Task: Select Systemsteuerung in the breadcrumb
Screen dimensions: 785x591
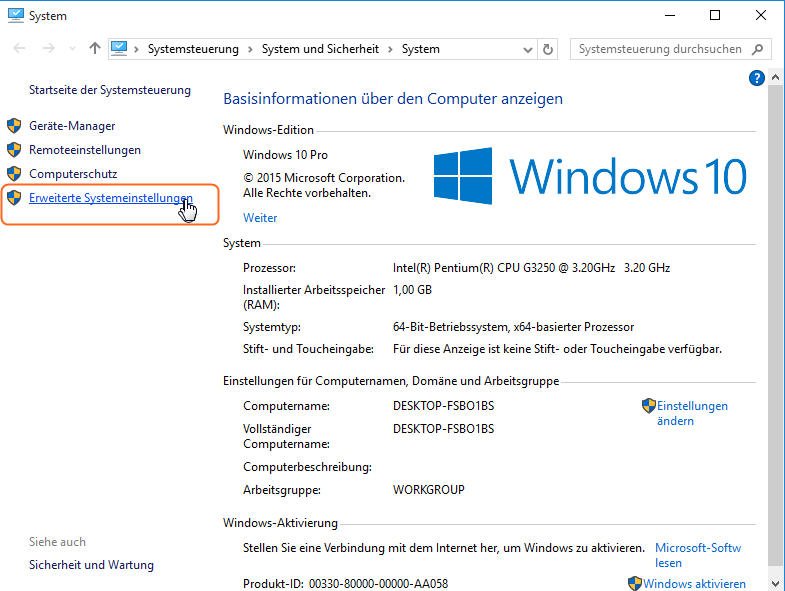Action: 193,49
